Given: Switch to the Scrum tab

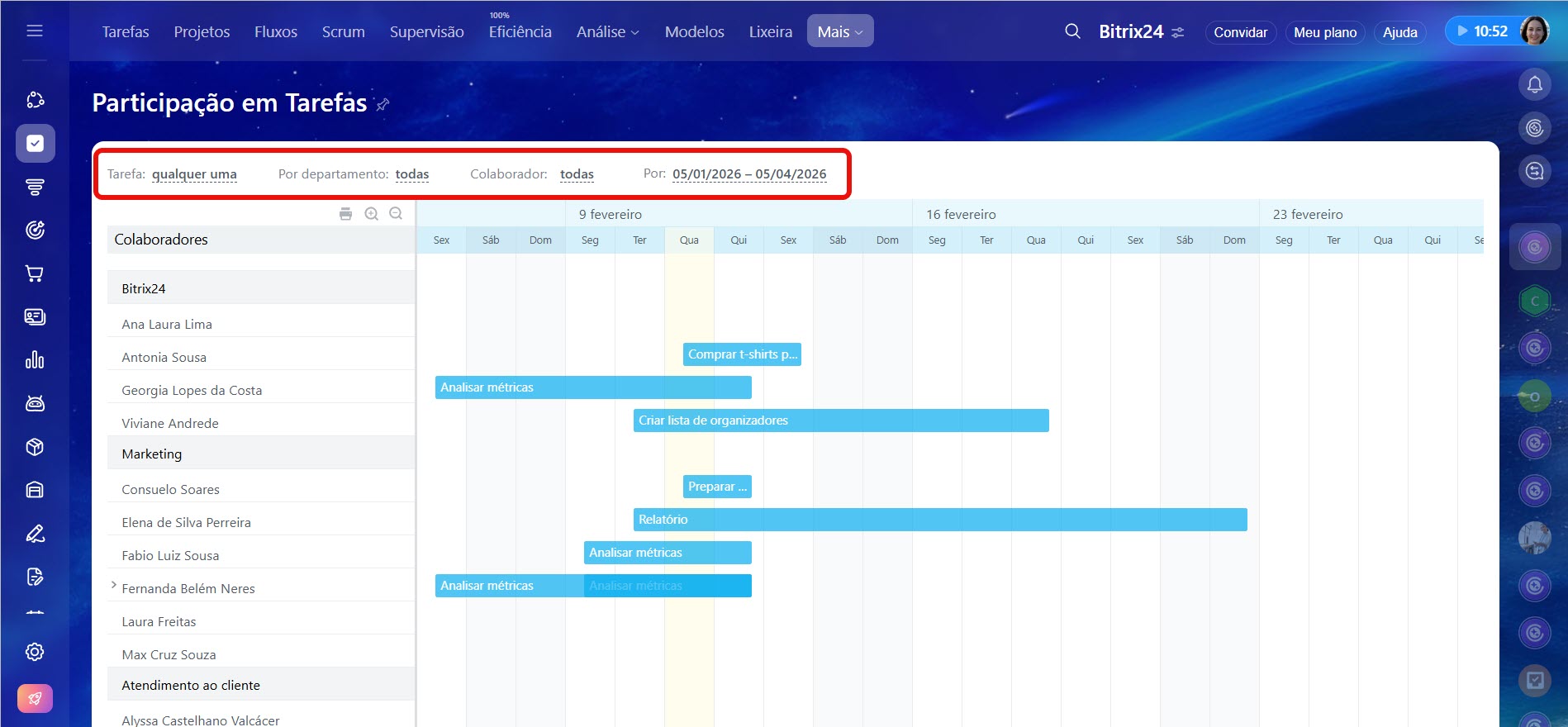Looking at the screenshot, I should [343, 31].
